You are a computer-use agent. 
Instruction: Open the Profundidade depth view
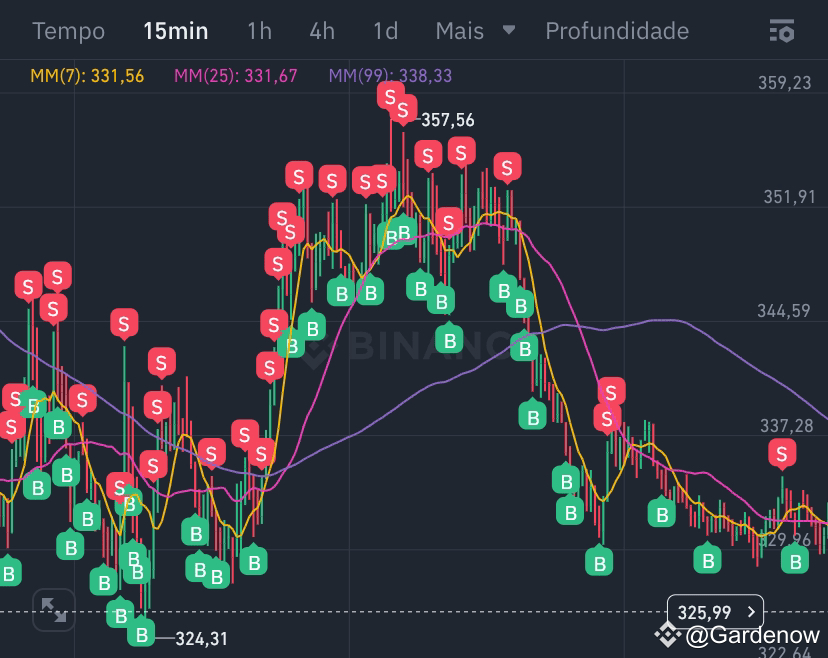pos(616,31)
